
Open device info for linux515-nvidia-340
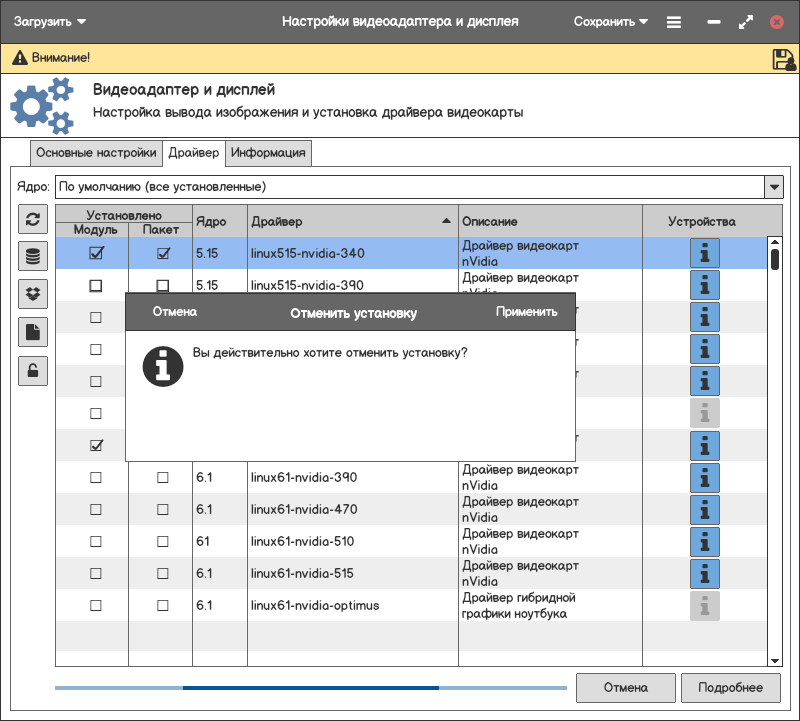pyautogui.click(x=705, y=254)
